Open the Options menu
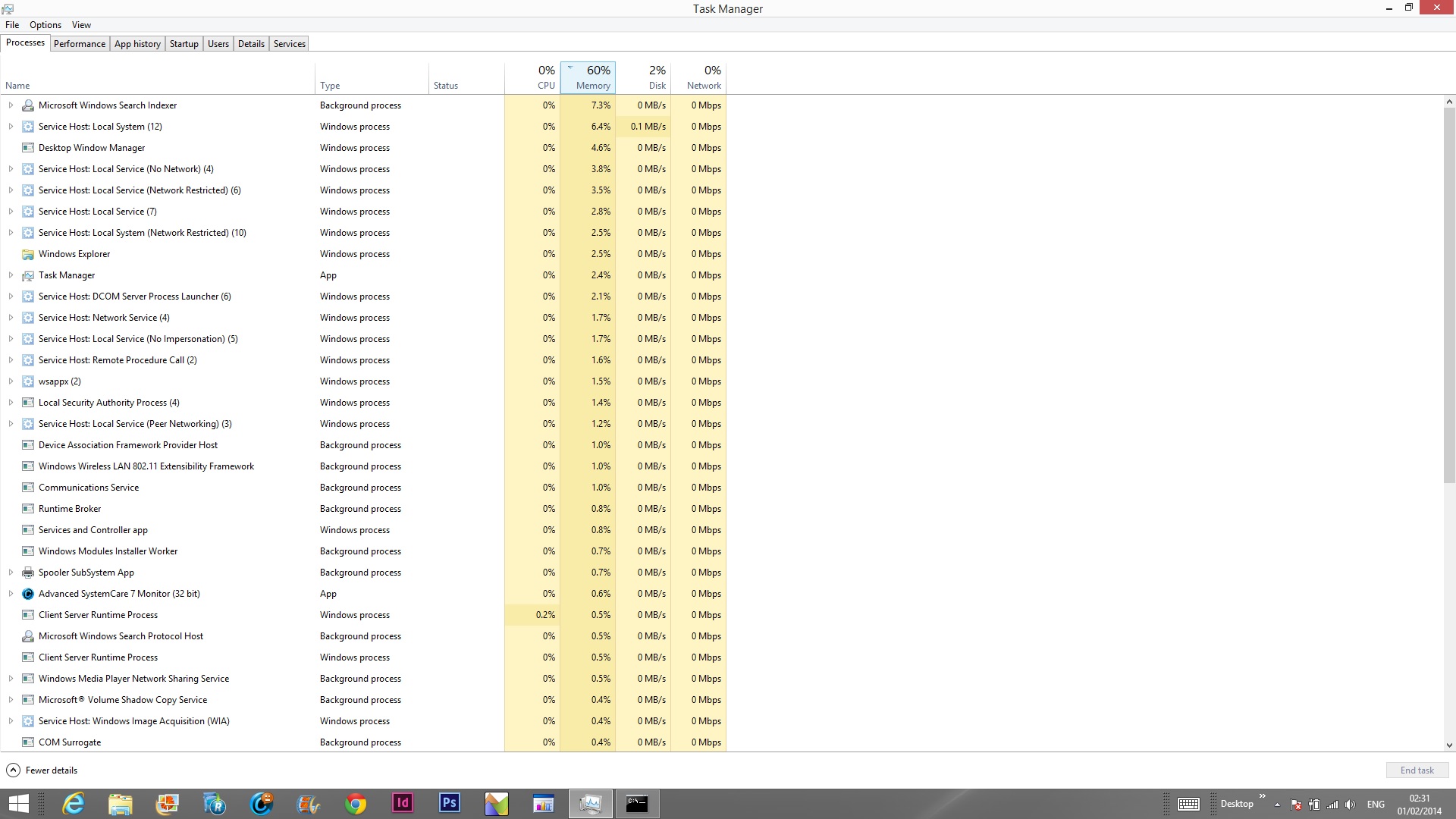 point(45,25)
